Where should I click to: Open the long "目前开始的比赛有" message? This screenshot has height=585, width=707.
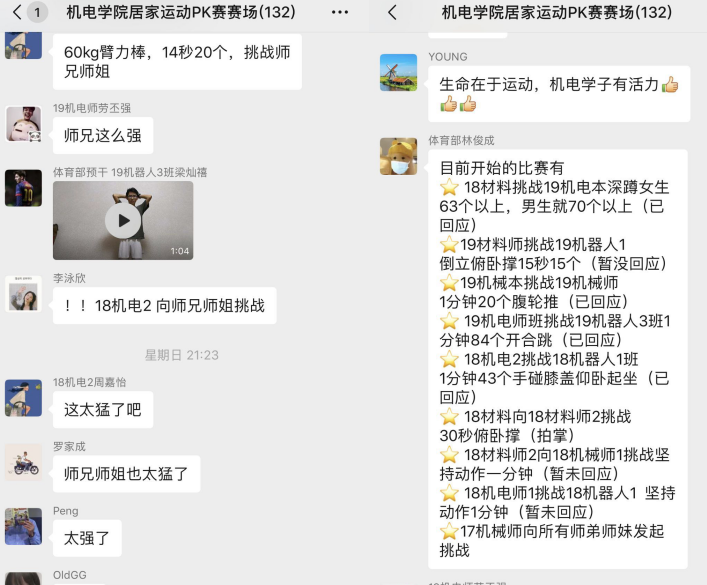point(558,359)
